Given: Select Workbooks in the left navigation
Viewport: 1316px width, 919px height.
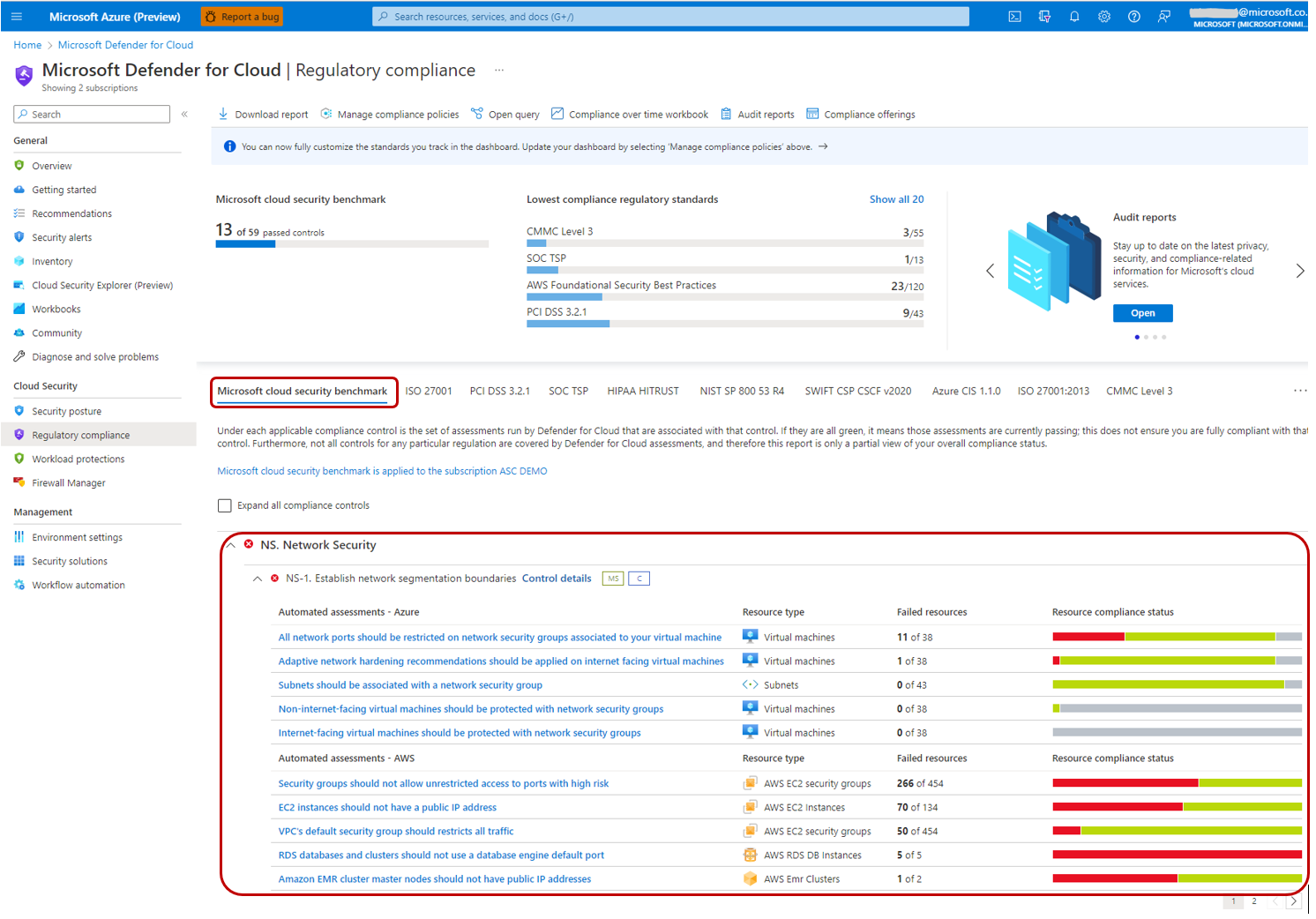Looking at the screenshot, I should click(x=56, y=309).
